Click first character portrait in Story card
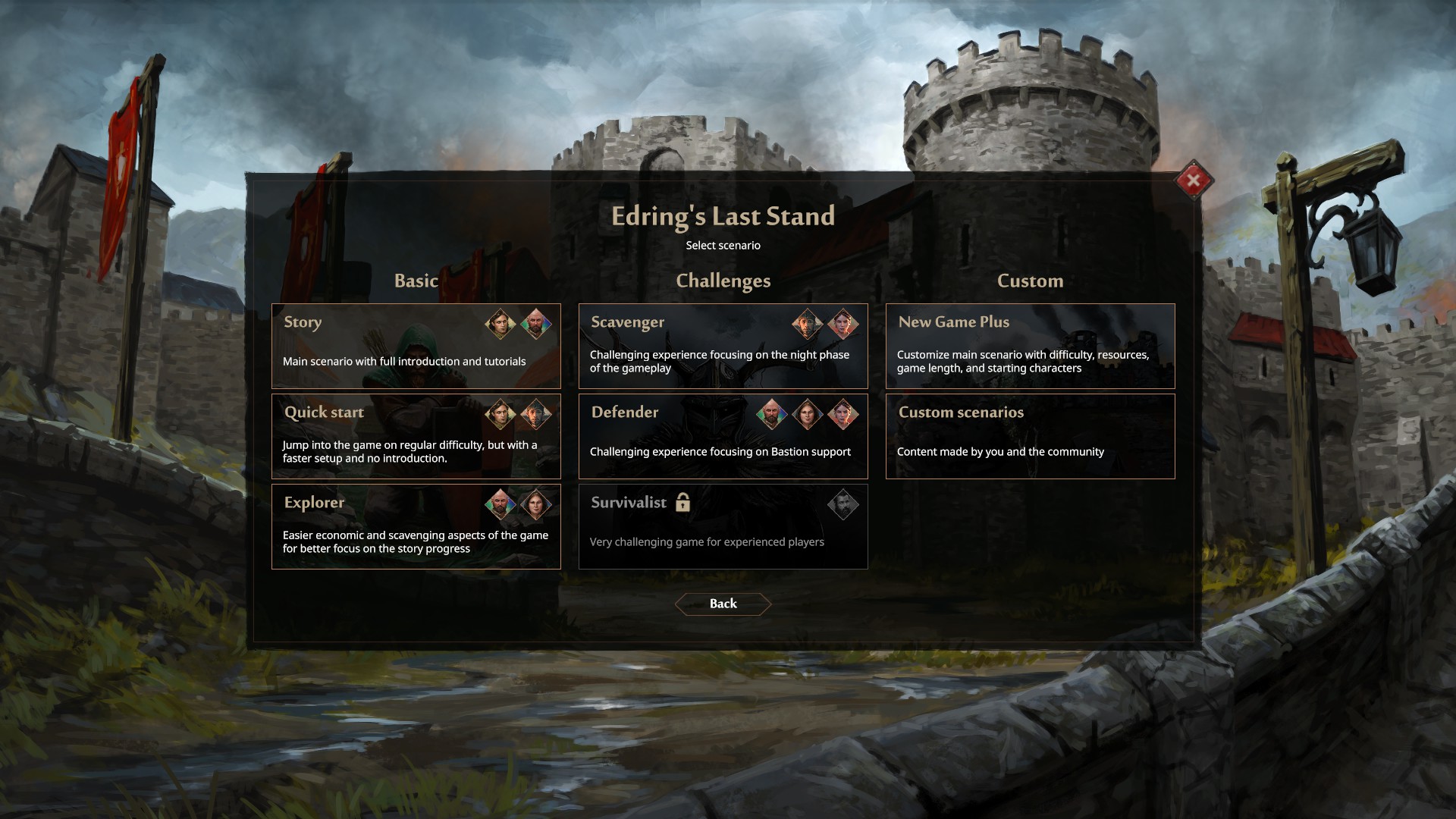The height and width of the screenshot is (819, 1456). coord(500,325)
